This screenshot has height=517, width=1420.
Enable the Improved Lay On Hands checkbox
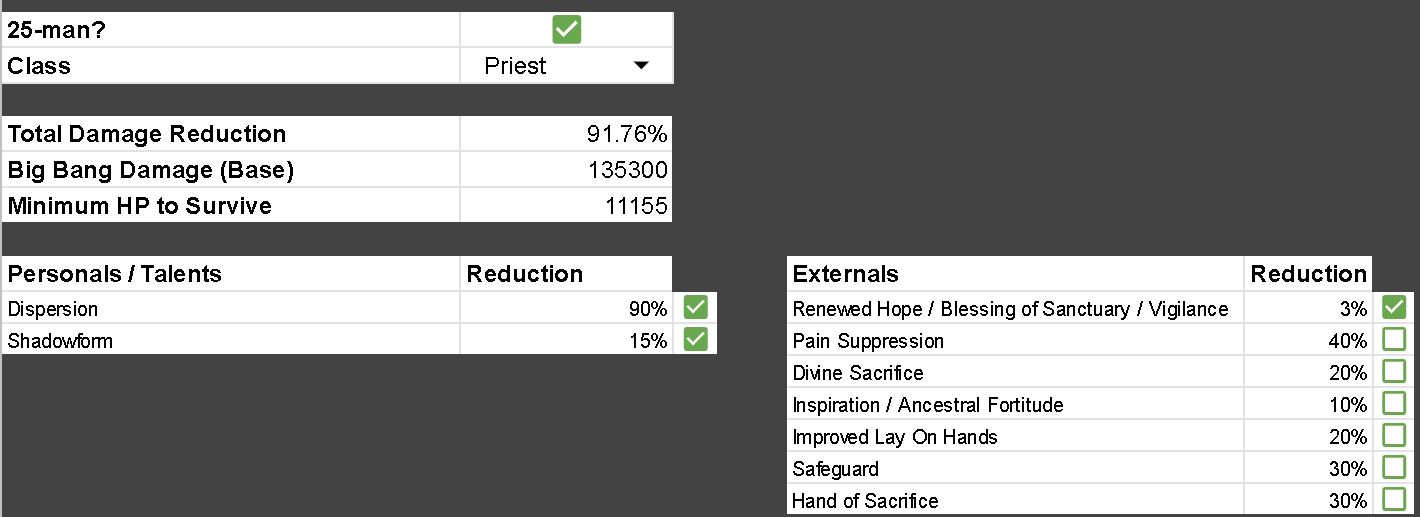pyautogui.click(x=1394, y=436)
